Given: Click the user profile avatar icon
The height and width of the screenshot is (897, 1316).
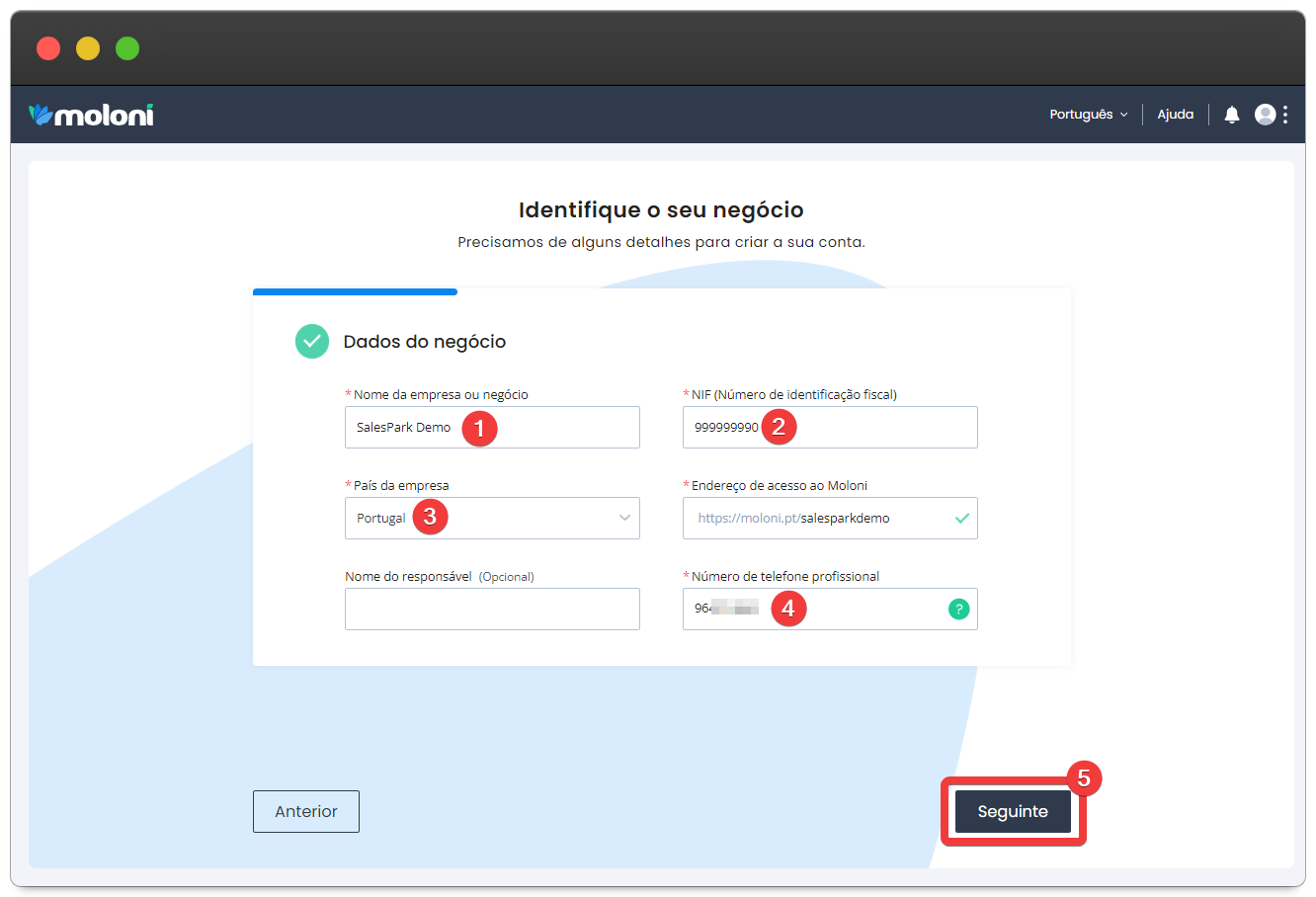Looking at the screenshot, I should point(1265,115).
